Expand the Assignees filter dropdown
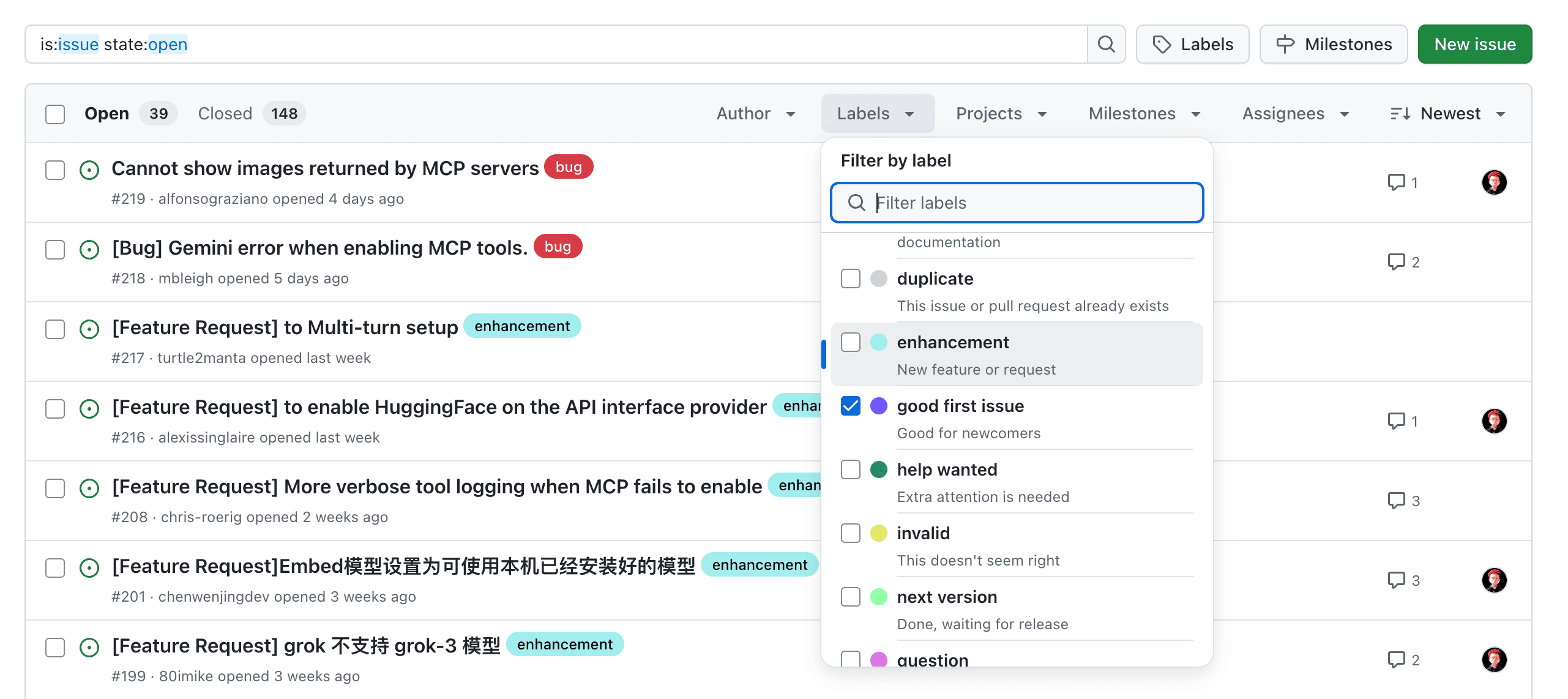This screenshot has width=1568, height=699. pos(1295,114)
